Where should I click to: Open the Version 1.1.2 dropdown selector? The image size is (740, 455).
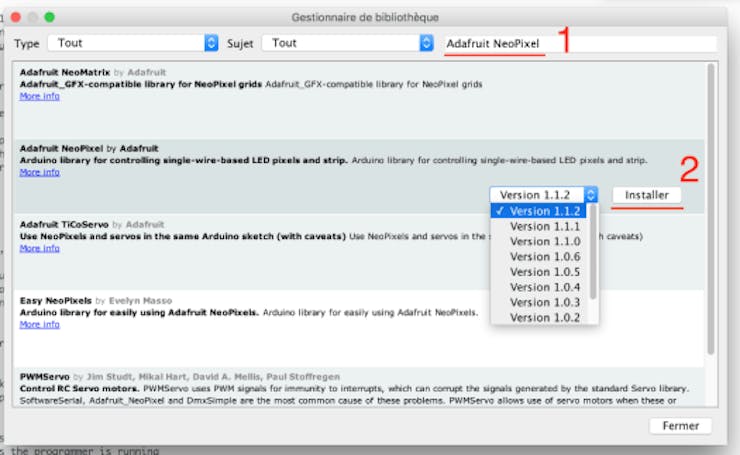[544, 194]
